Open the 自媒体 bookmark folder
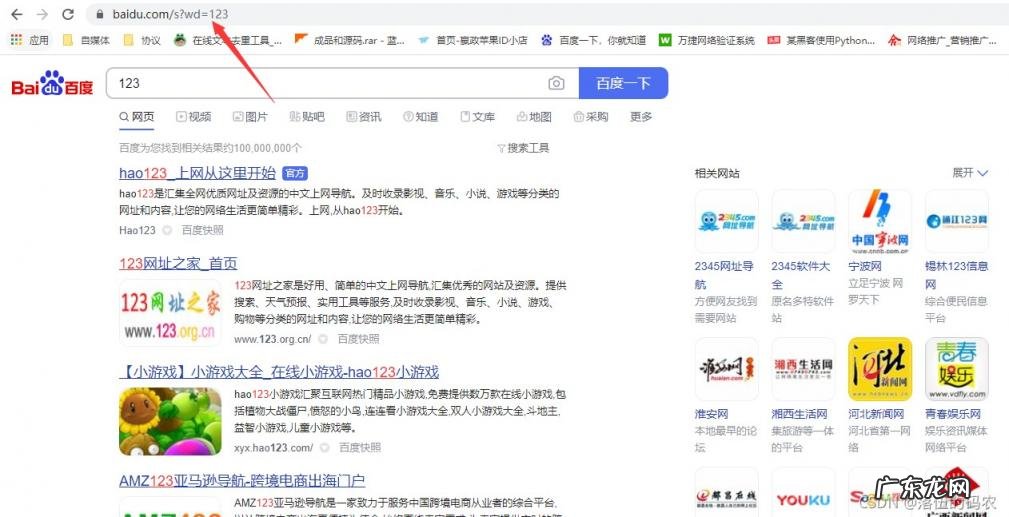Screen dimensions: 1009x517 [x=86, y=40]
